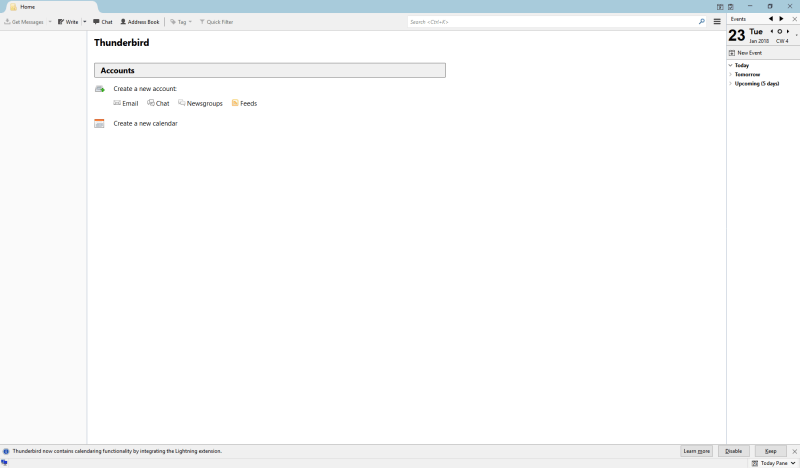This screenshot has width=800, height=468.
Task: Click the Disable Lightning button
Action: point(734,451)
